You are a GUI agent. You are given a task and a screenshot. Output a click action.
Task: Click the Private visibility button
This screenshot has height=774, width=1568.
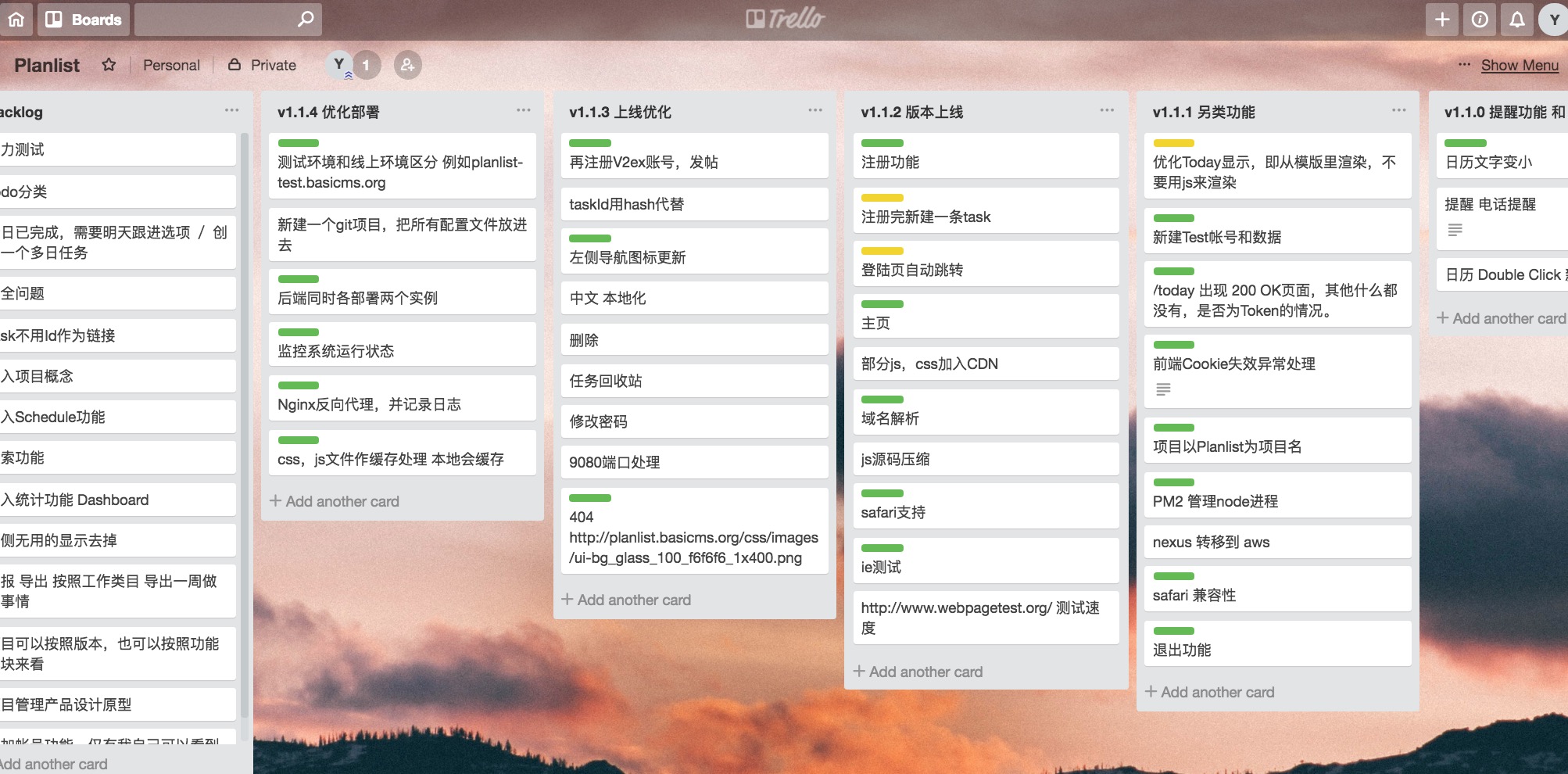pos(263,65)
